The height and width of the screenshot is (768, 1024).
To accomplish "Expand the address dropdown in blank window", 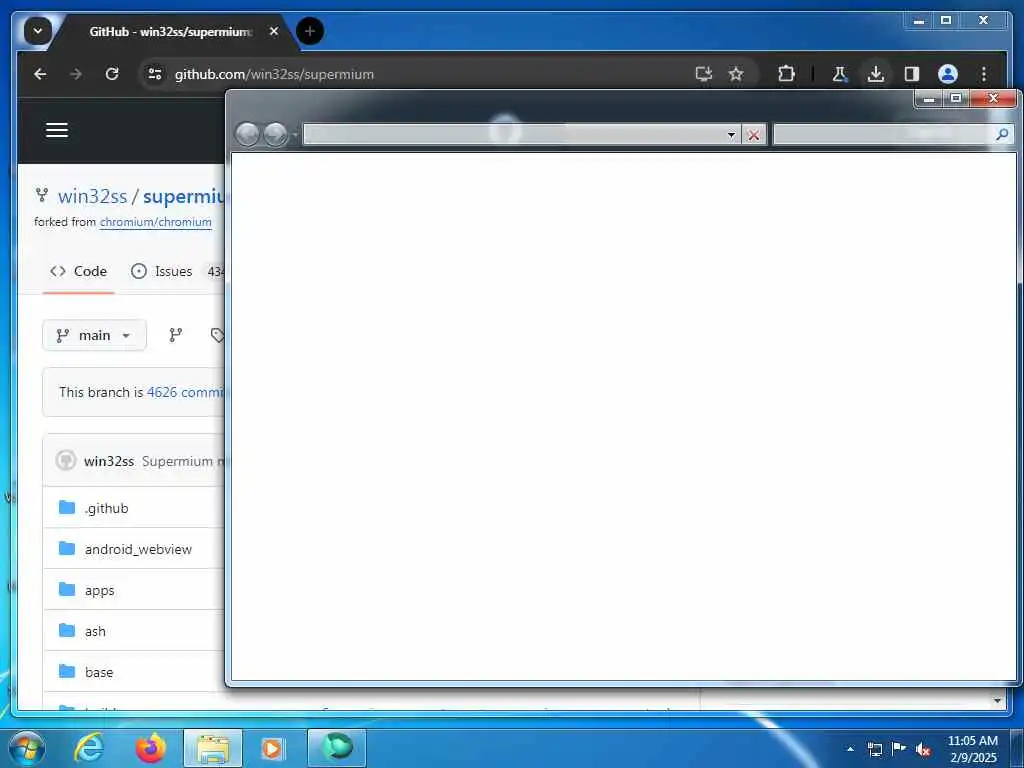I will 731,135.
